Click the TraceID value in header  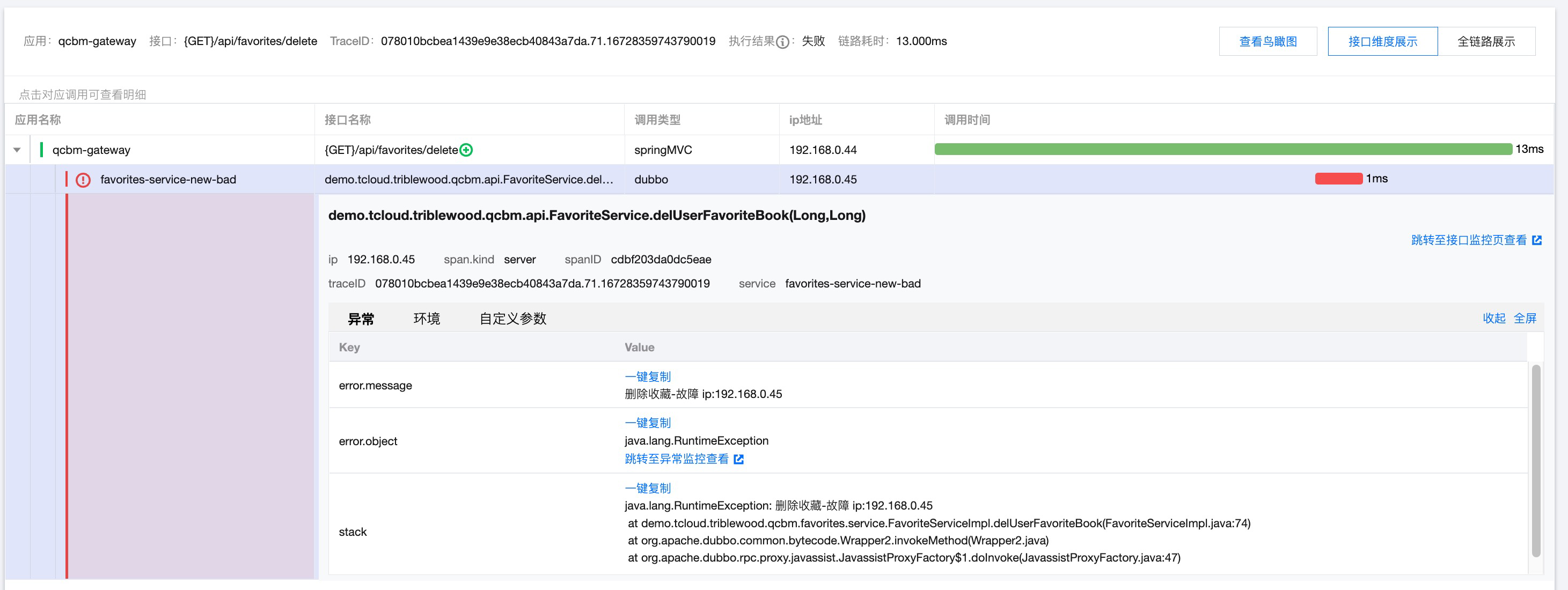(548, 41)
